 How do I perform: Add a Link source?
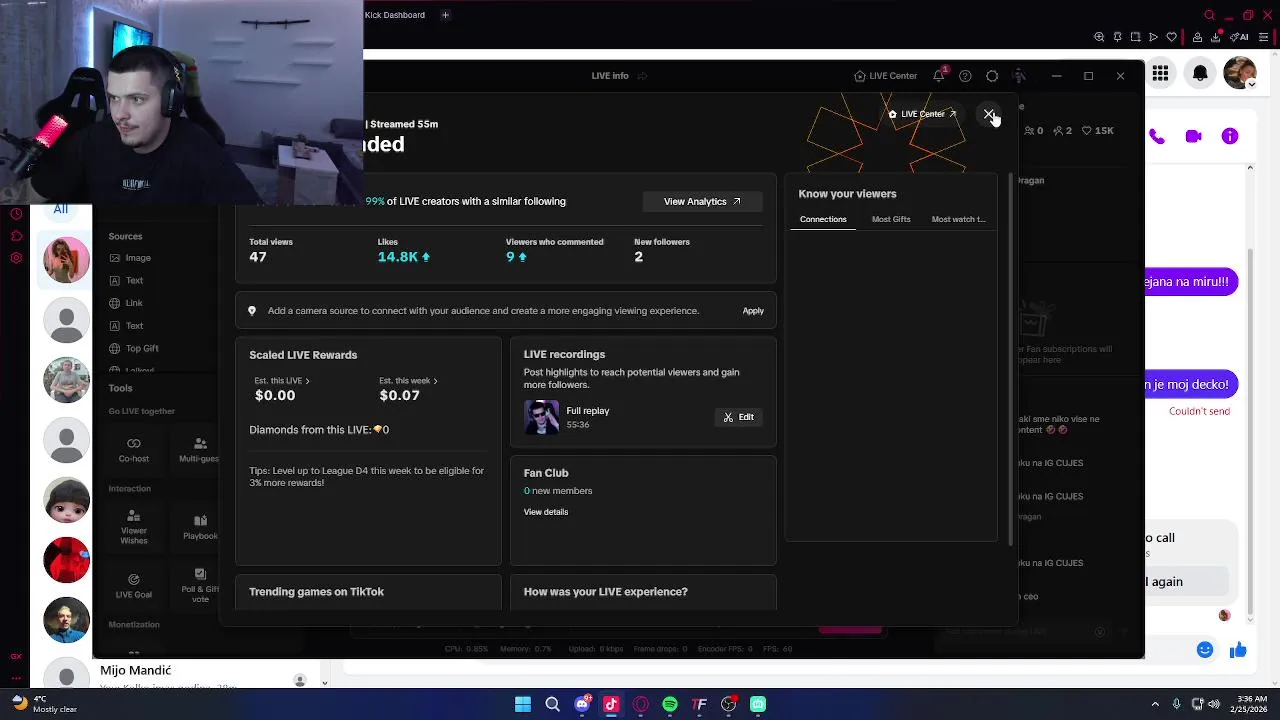[x=126, y=303]
